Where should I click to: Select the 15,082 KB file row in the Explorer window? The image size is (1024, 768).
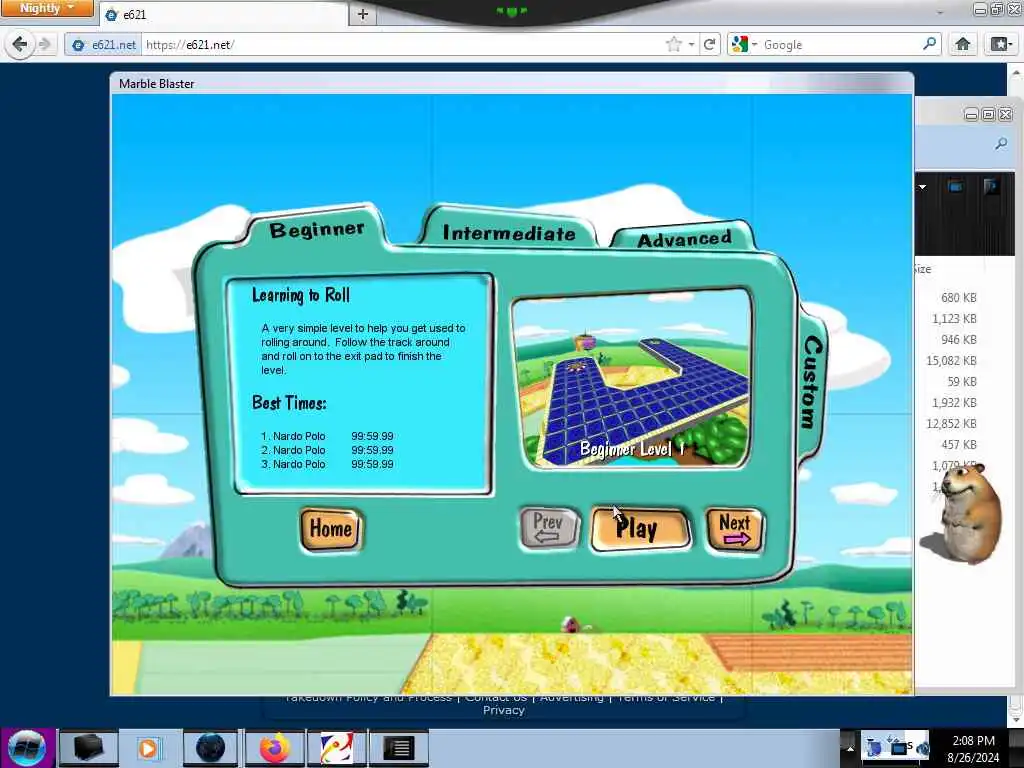point(951,360)
